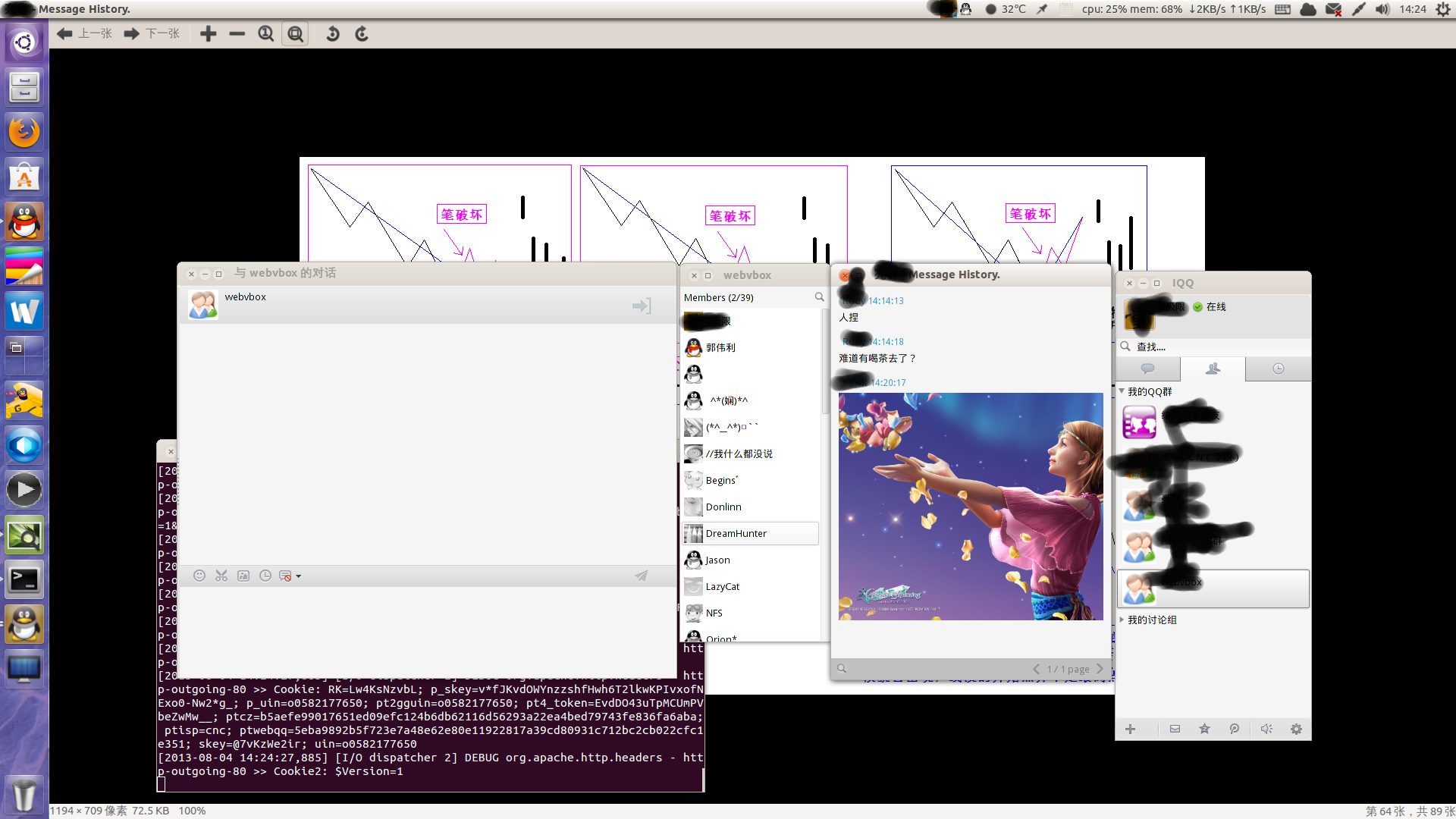Select member 郭伟利 in the list
This screenshot has height=819, width=1456.
pos(751,347)
